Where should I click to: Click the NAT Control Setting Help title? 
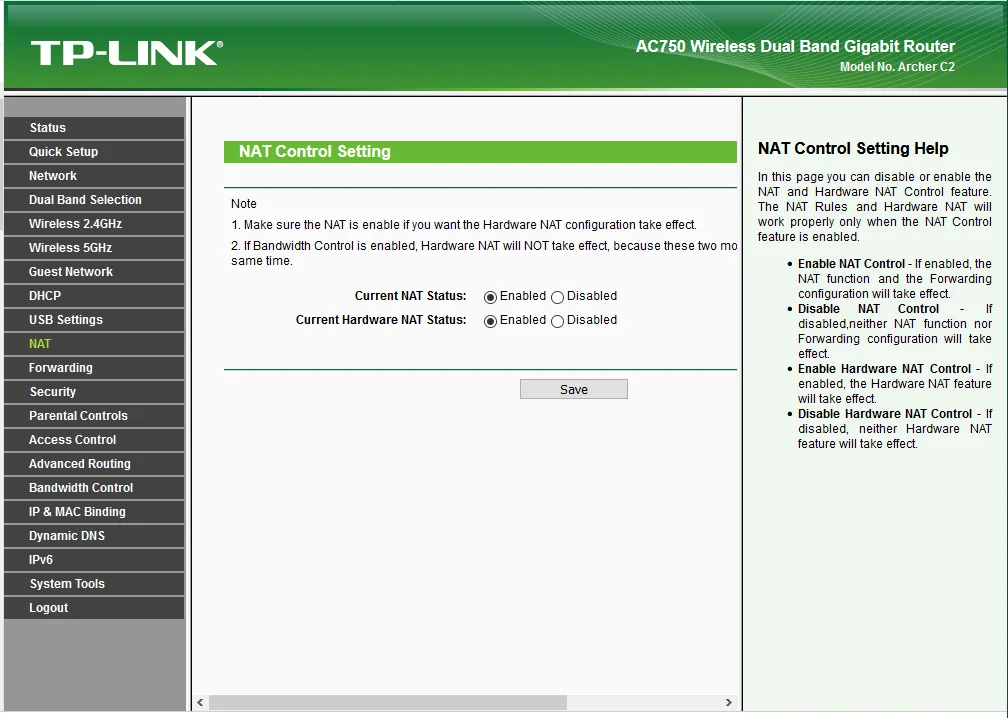[x=853, y=148]
